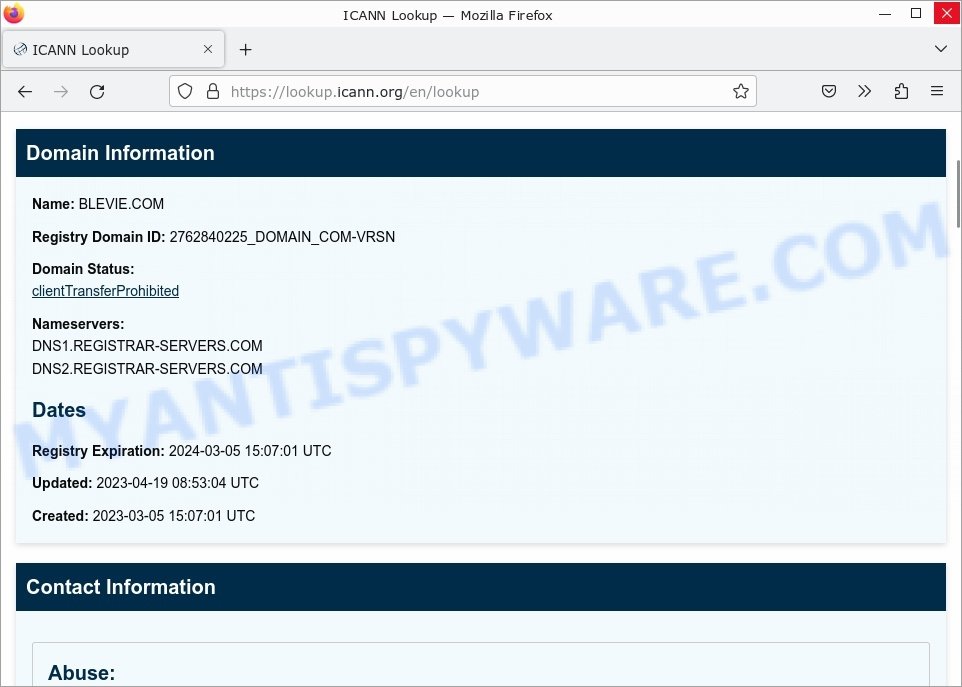Select the Registry Domain ID value 2762840225_DOMAIN_COM-VRSN
Viewport: 962px width, 687px height.
coord(282,237)
